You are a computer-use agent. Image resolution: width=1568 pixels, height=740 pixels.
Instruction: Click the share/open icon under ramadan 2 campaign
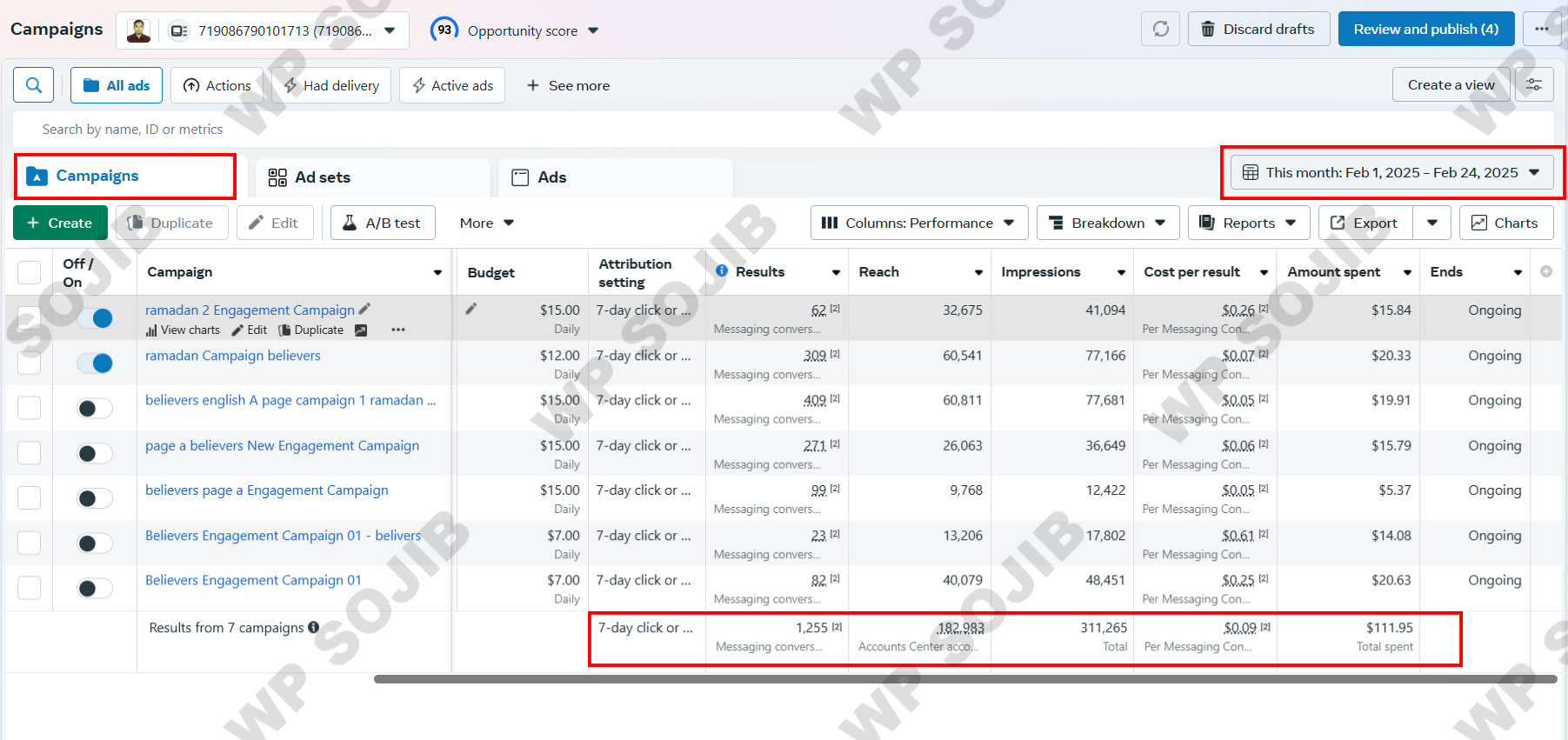coord(361,330)
